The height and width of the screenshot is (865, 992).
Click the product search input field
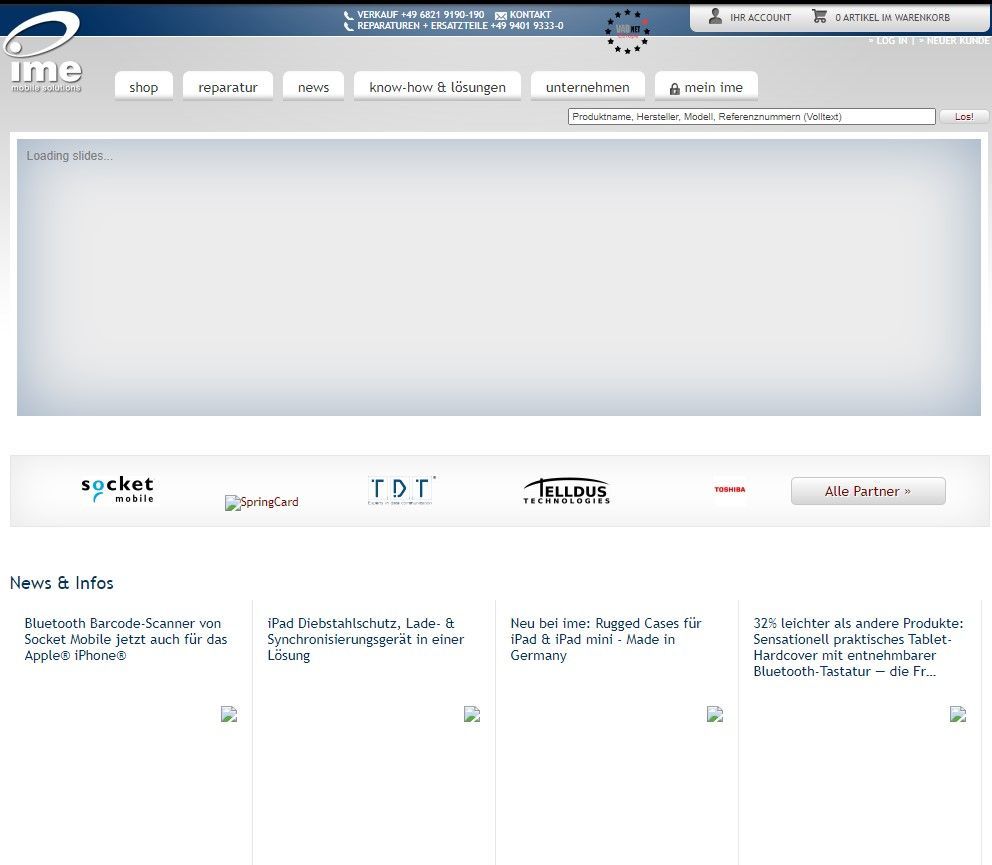(751, 116)
